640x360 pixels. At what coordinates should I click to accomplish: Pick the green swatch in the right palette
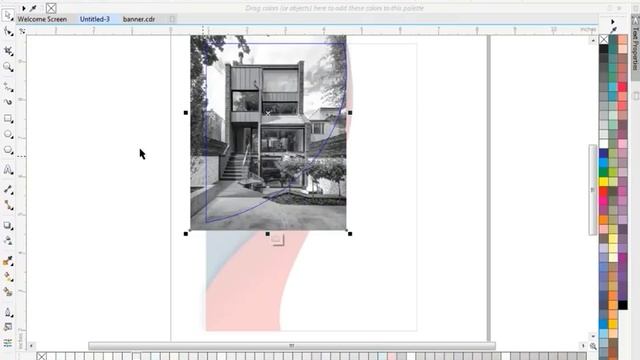604,172
